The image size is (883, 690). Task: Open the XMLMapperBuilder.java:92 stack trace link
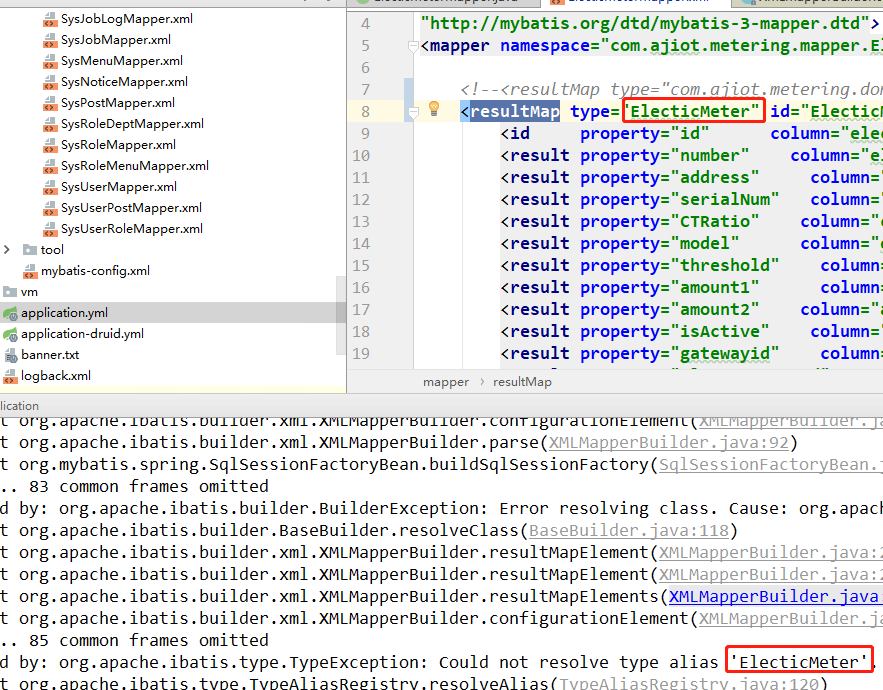click(x=668, y=443)
